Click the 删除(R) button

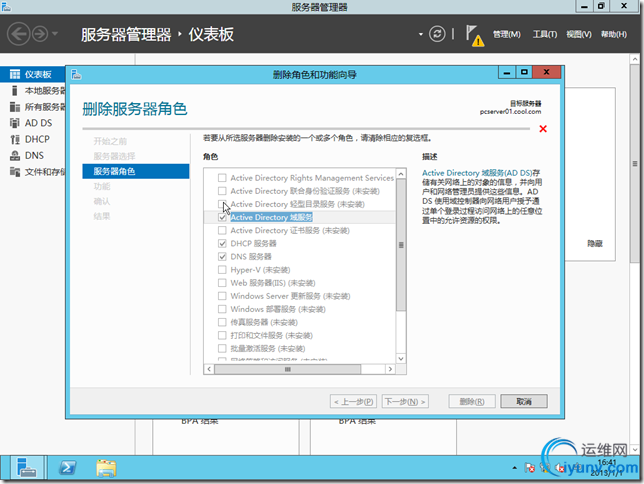472,401
